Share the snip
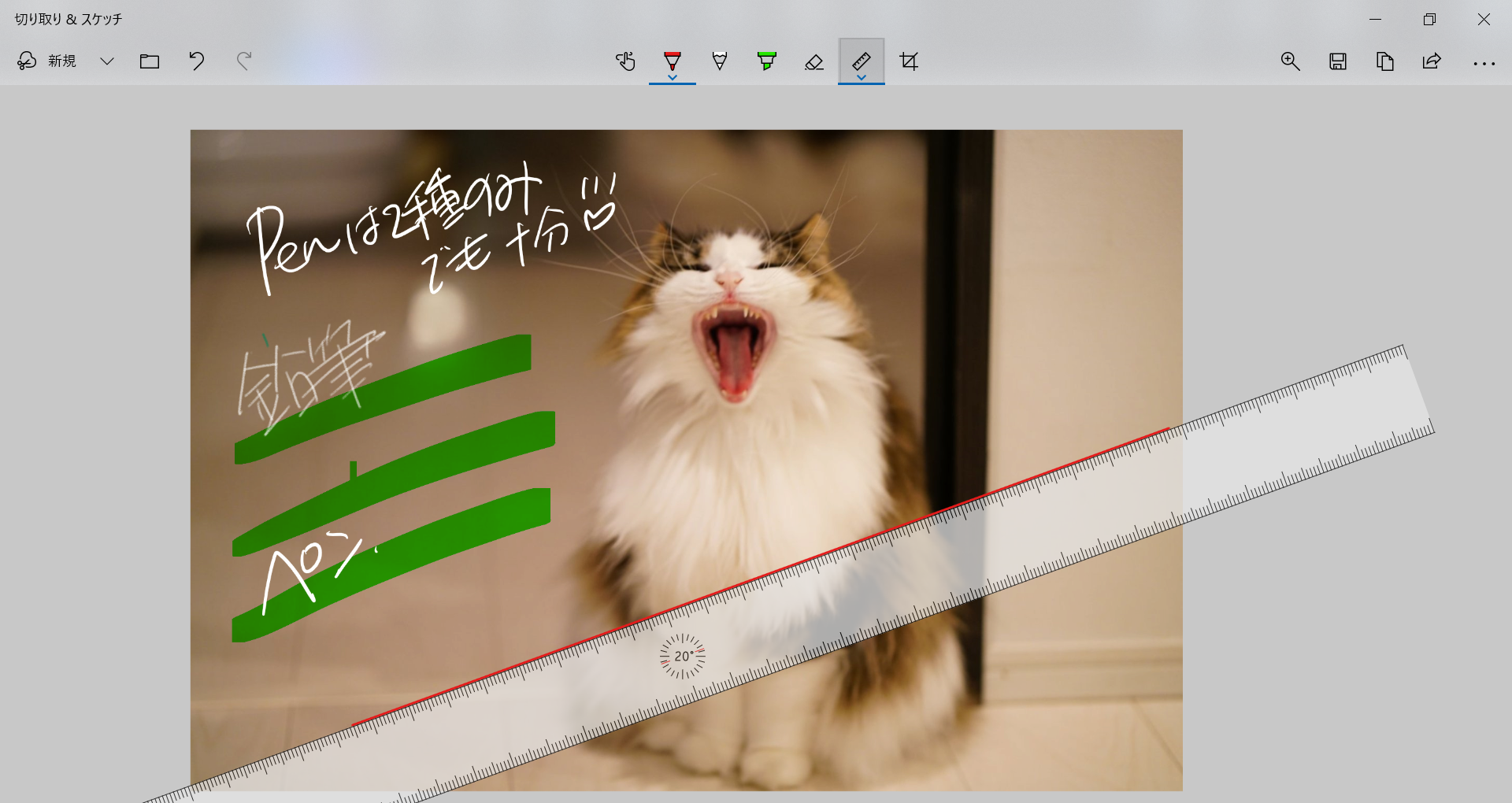This screenshot has width=1512, height=803. pyautogui.click(x=1432, y=61)
